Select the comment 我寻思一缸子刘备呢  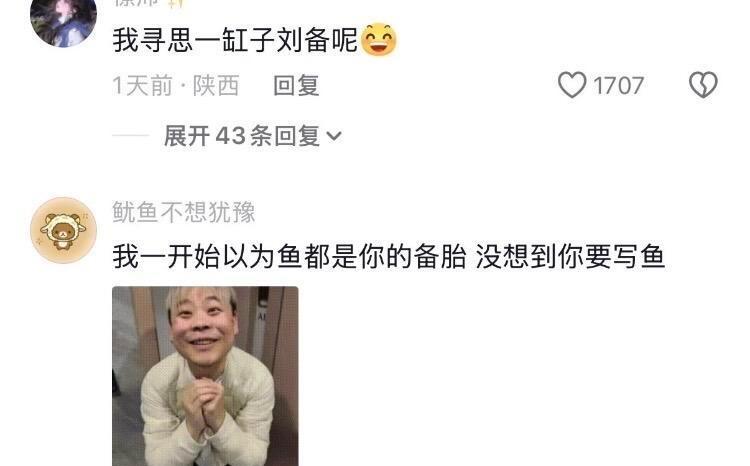[235, 40]
